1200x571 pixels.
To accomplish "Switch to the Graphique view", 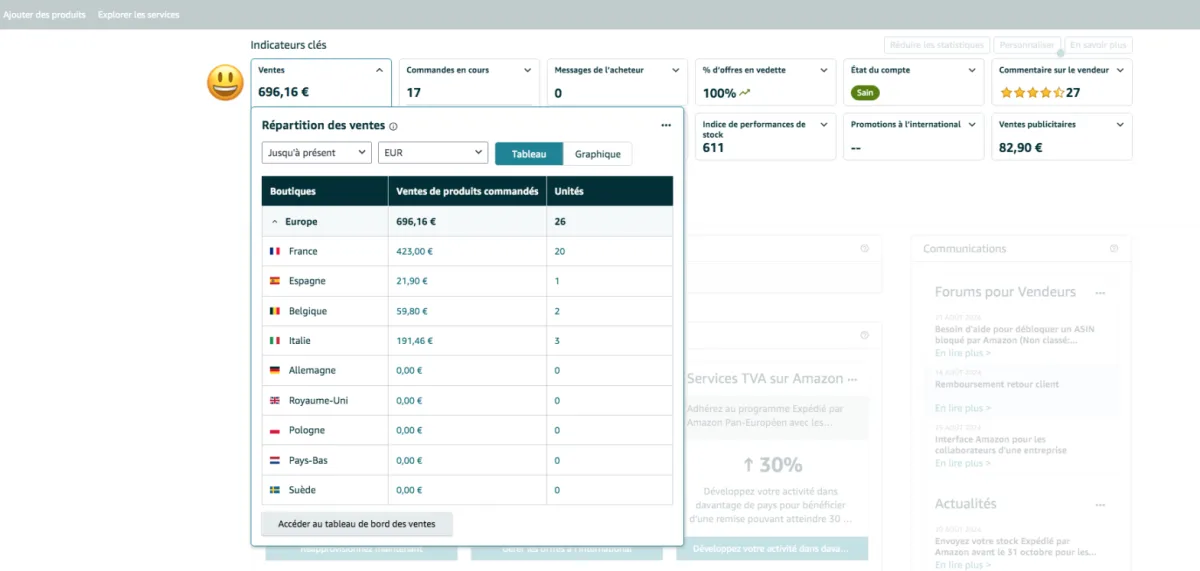I will point(598,154).
